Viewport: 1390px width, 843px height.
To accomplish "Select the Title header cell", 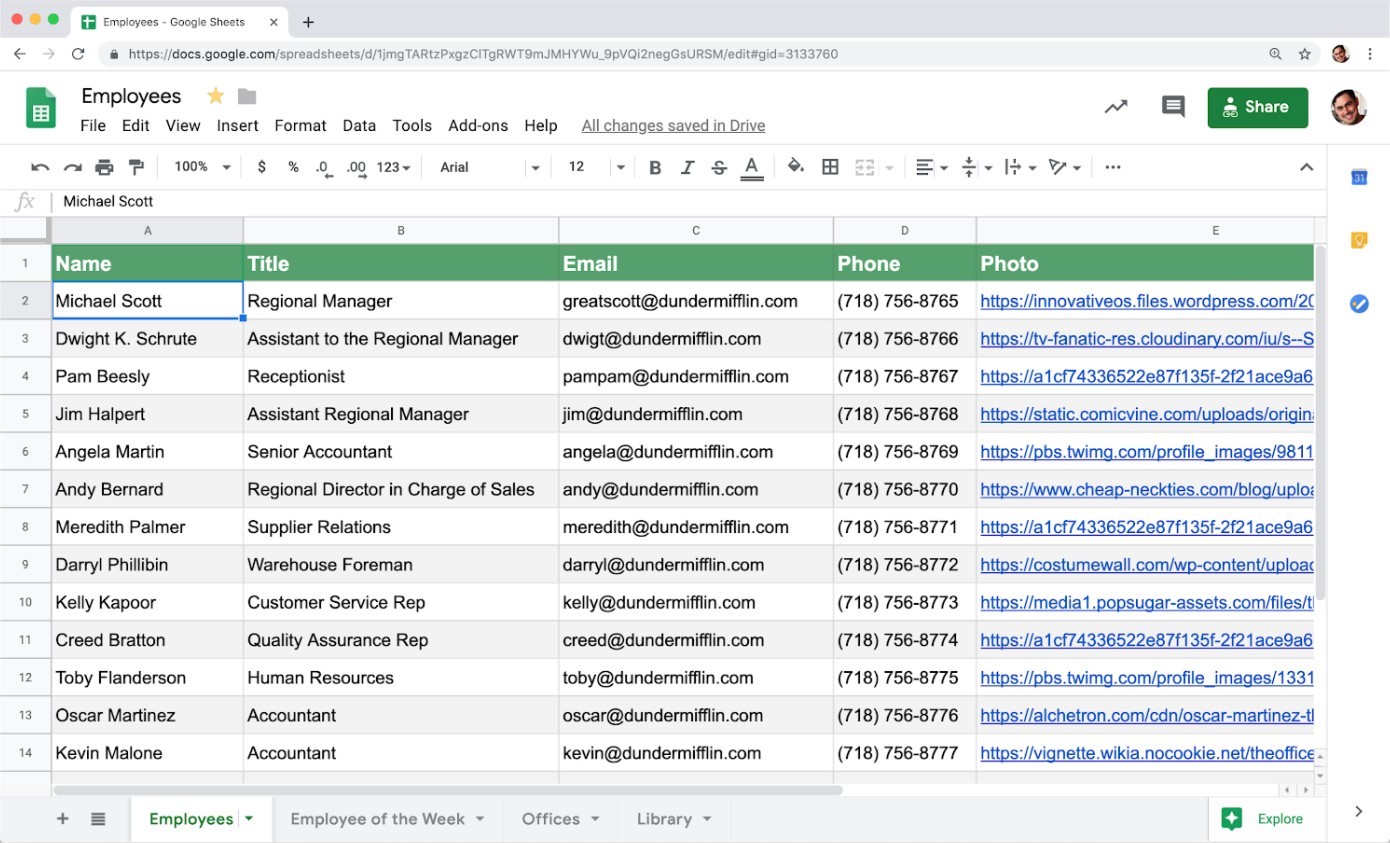I will [x=401, y=264].
